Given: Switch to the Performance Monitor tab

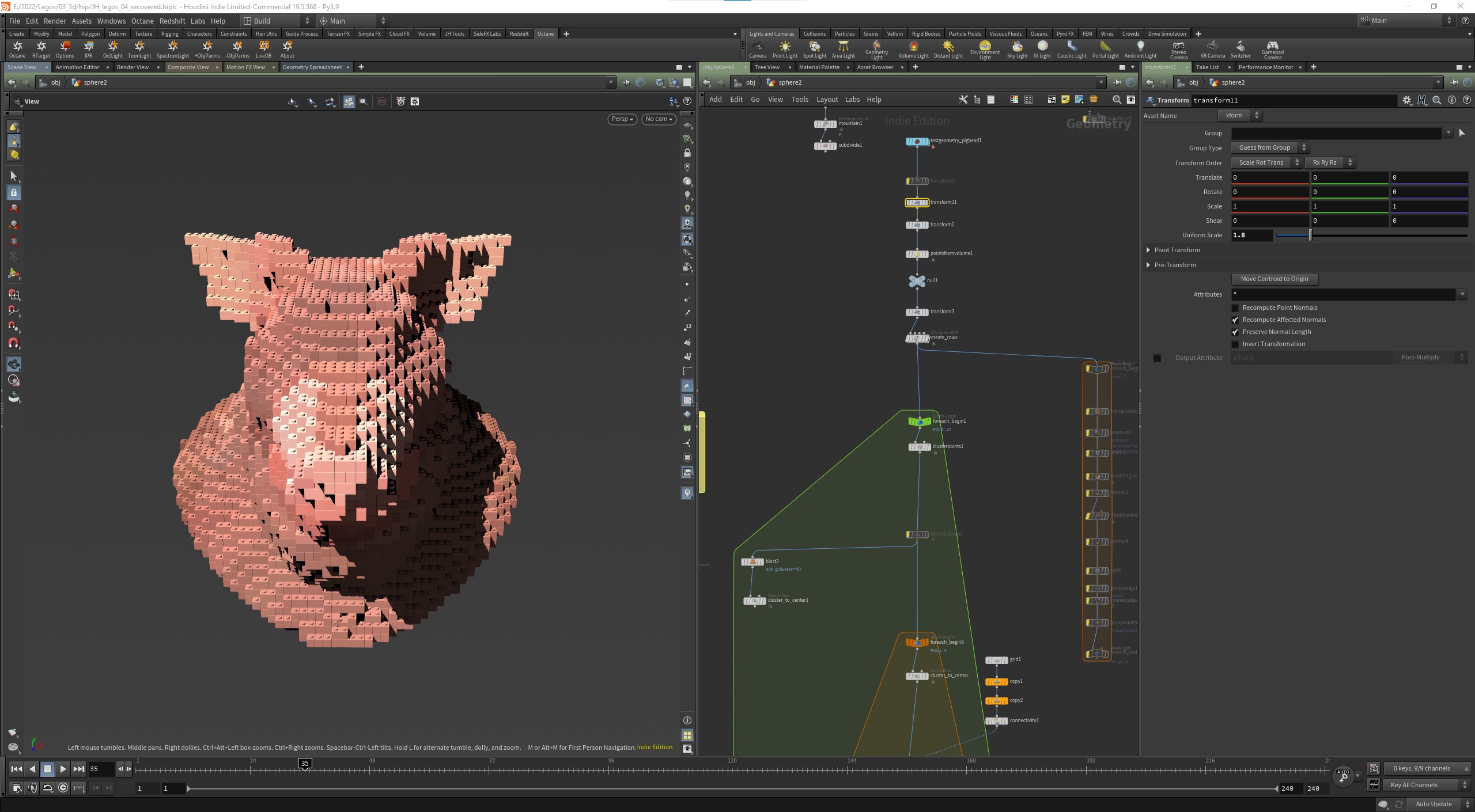Looking at the screenshot, I should pyautogui.click(x=1266, y=67).
